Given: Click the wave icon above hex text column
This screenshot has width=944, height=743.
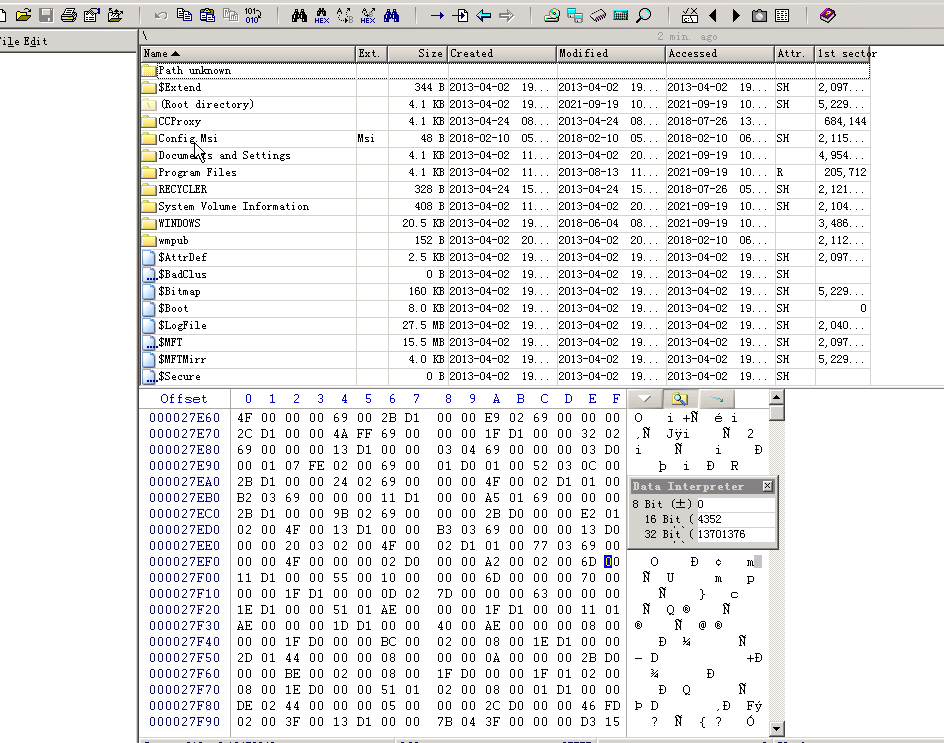Looking at the screenshot, I should point(716,399).
